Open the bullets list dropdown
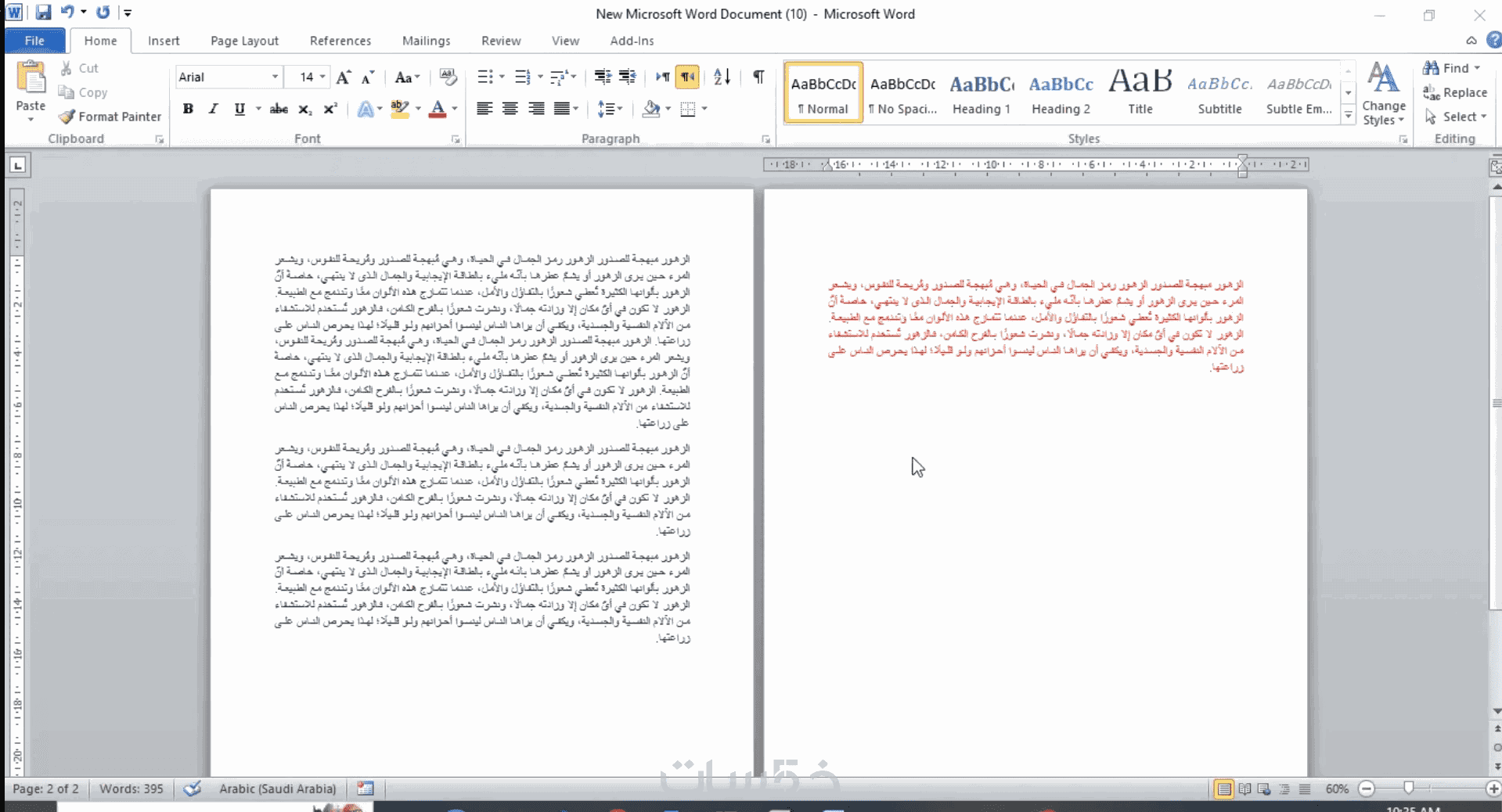 tap(502, 77)
